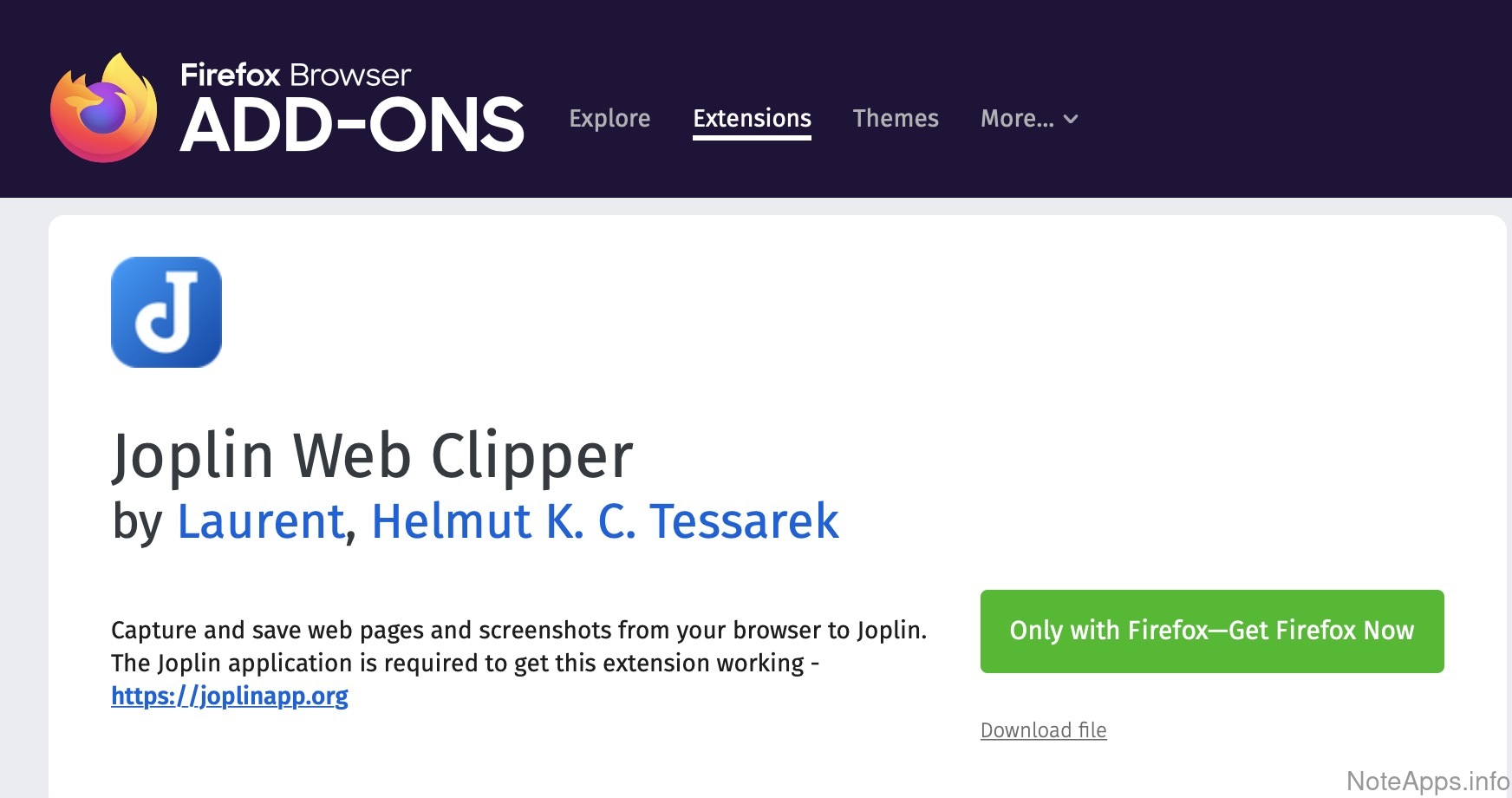This screenshot has height=798, width=1512.
Task: Expand the chevron arrow beside More…
Action: pos(1071,119)
